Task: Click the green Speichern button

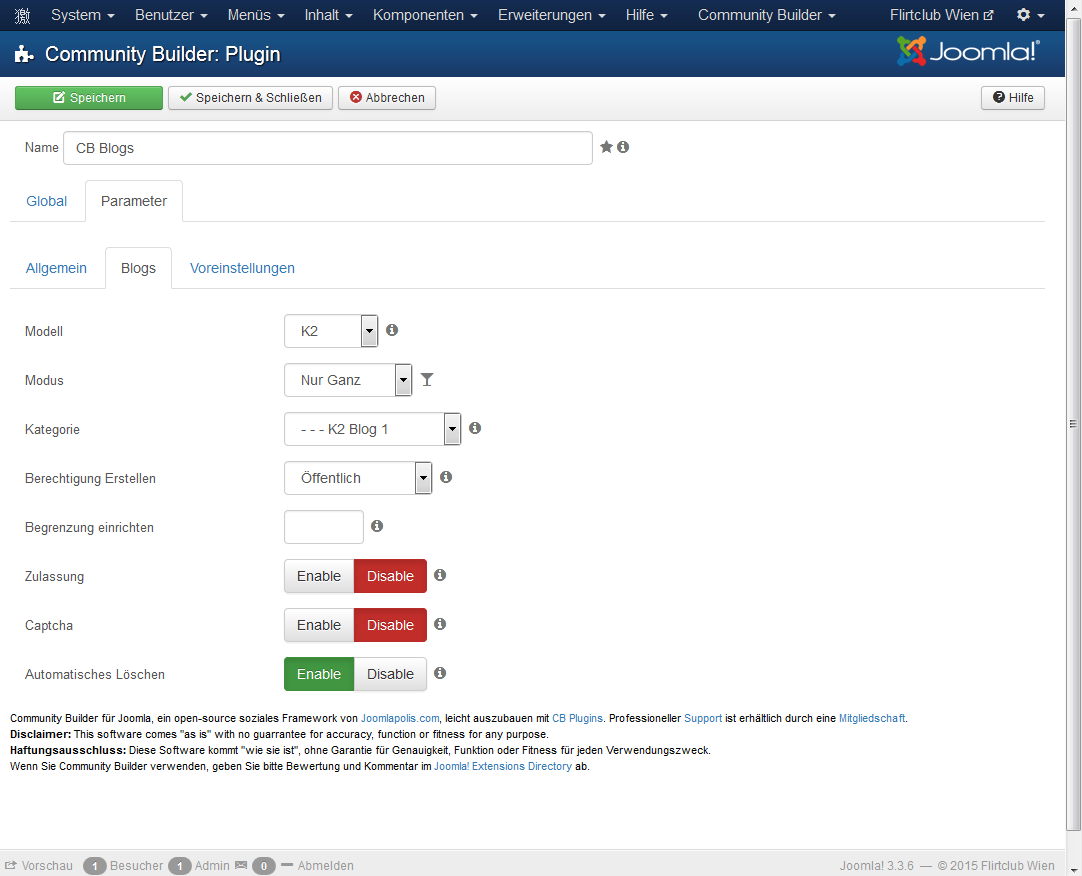Action: click(89, 97)
